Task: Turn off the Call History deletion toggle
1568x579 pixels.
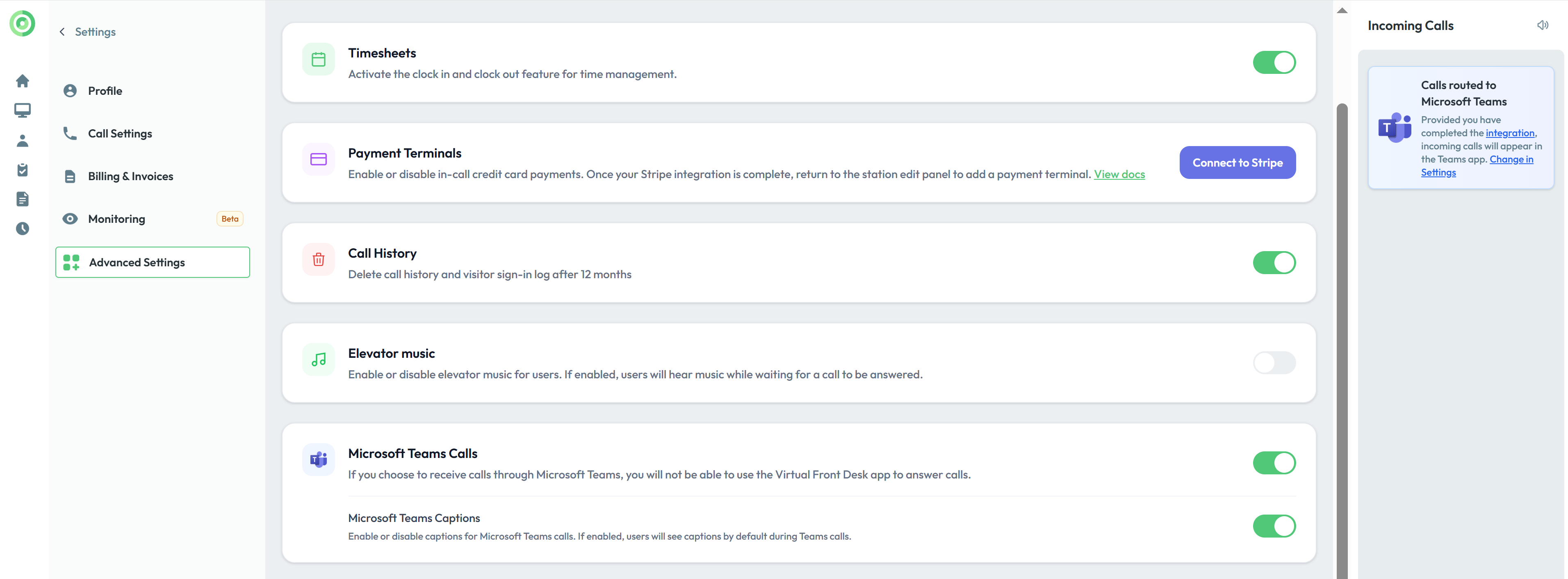Action: pos(1274,262)
